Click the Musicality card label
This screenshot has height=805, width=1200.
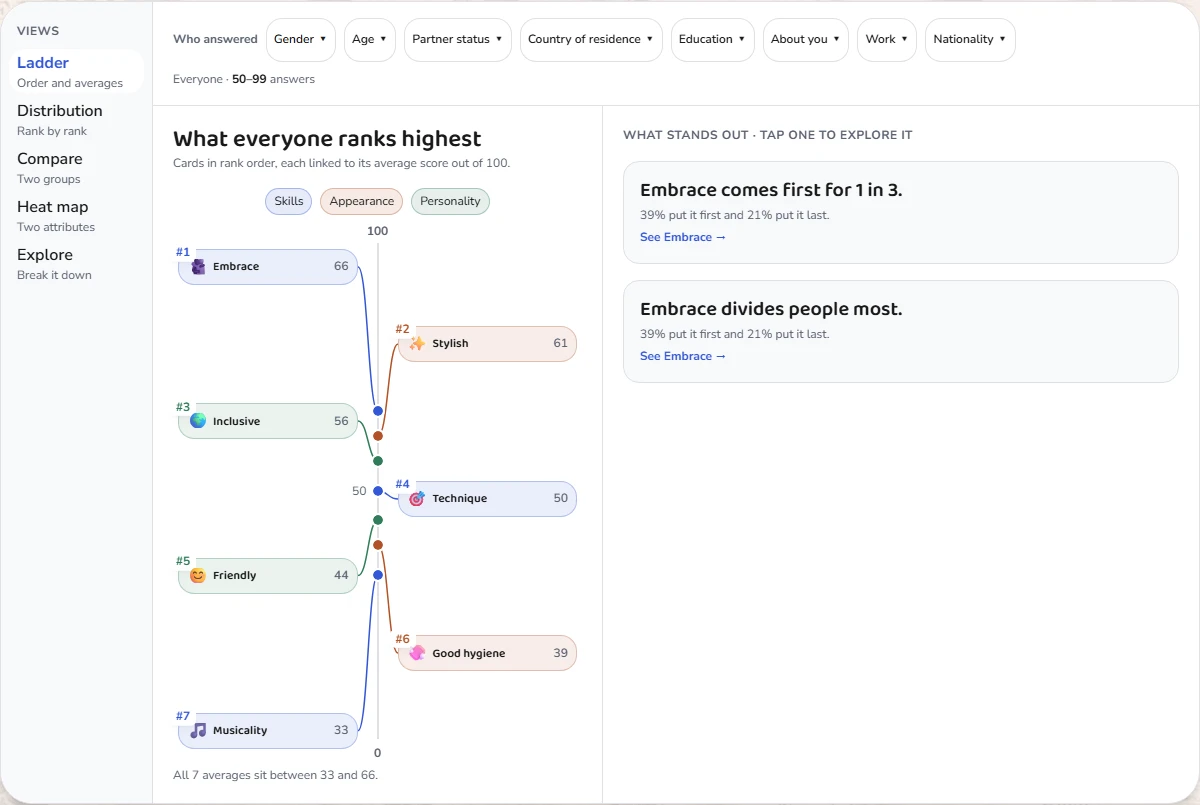pyautogui.click(x=240, y=731)
